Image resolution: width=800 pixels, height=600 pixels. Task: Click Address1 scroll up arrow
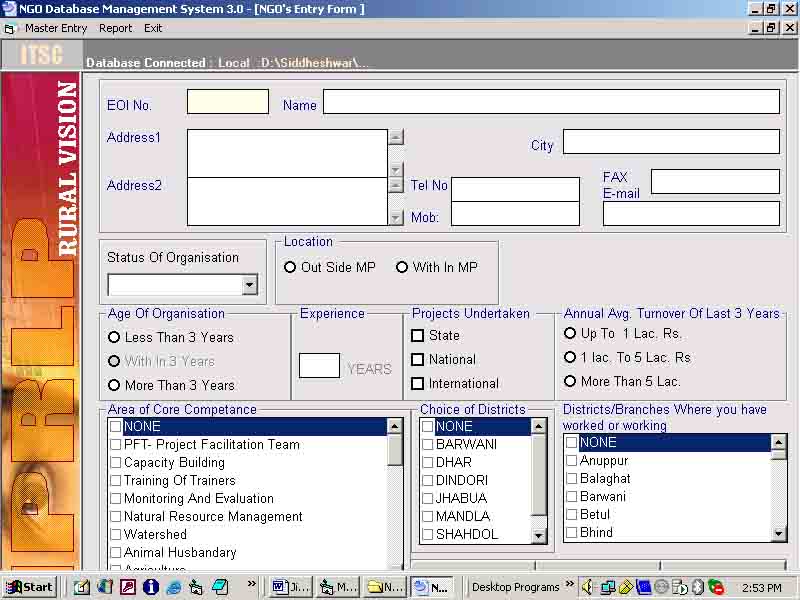(x=396, y=137)
